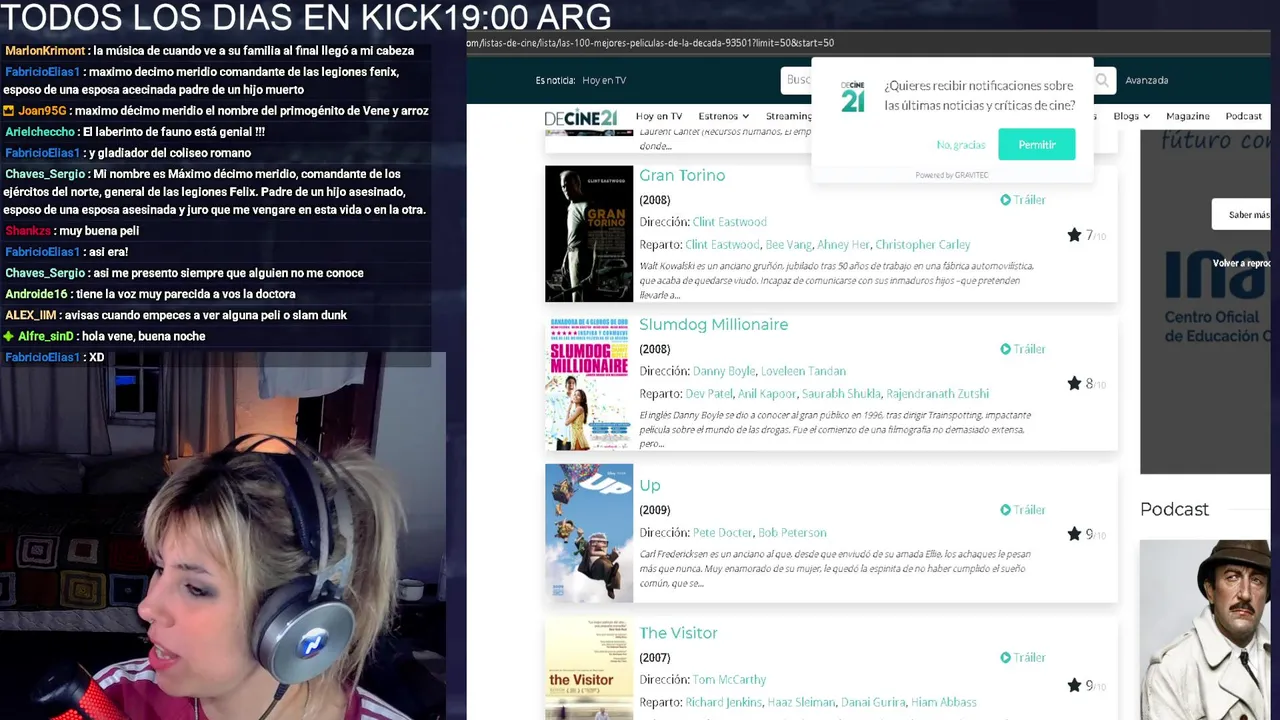
Task: Click chat username Chaves_Sergio introducing Máximo
Action: coord(45,174)
